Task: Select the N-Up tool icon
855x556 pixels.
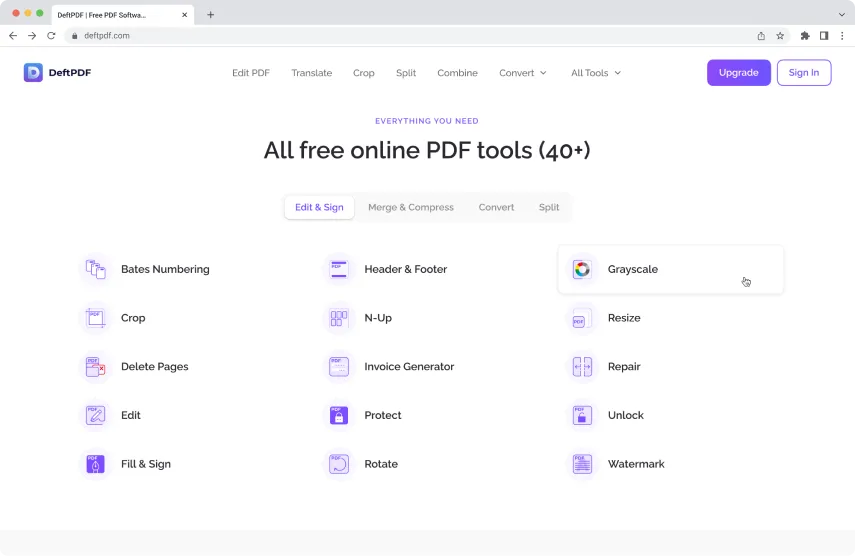Action: (x=339, y=318)
